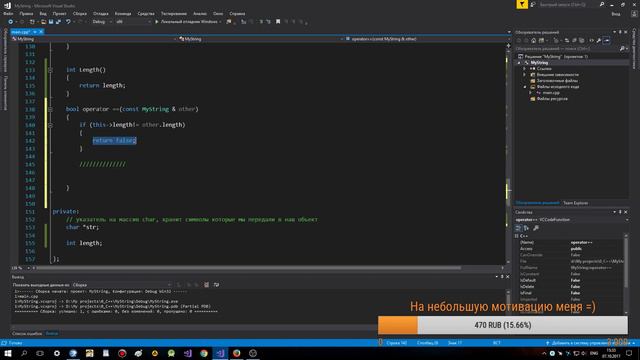Open the Справка menu

237,13
